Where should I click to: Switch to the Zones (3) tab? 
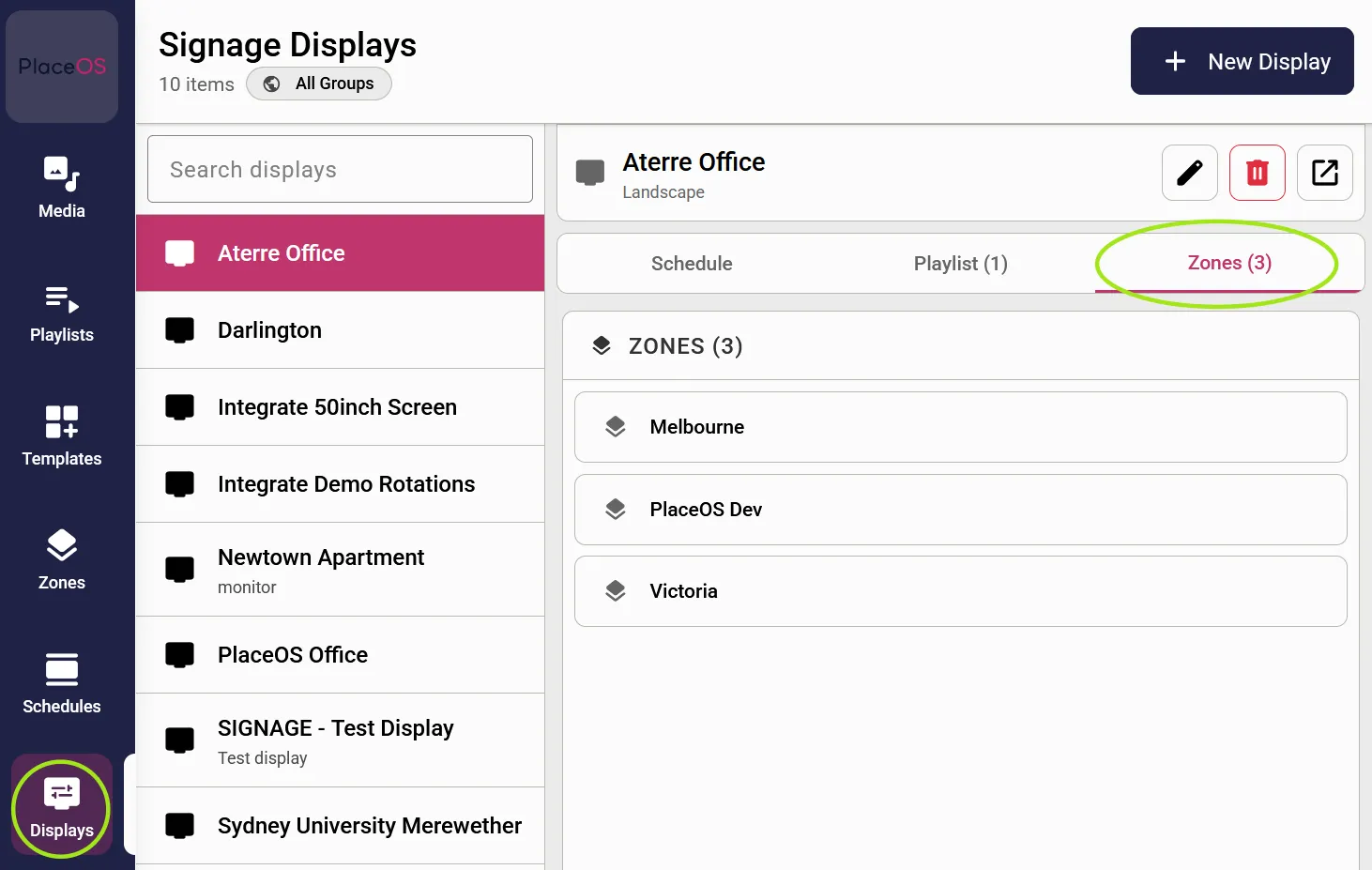point(1229,264)
